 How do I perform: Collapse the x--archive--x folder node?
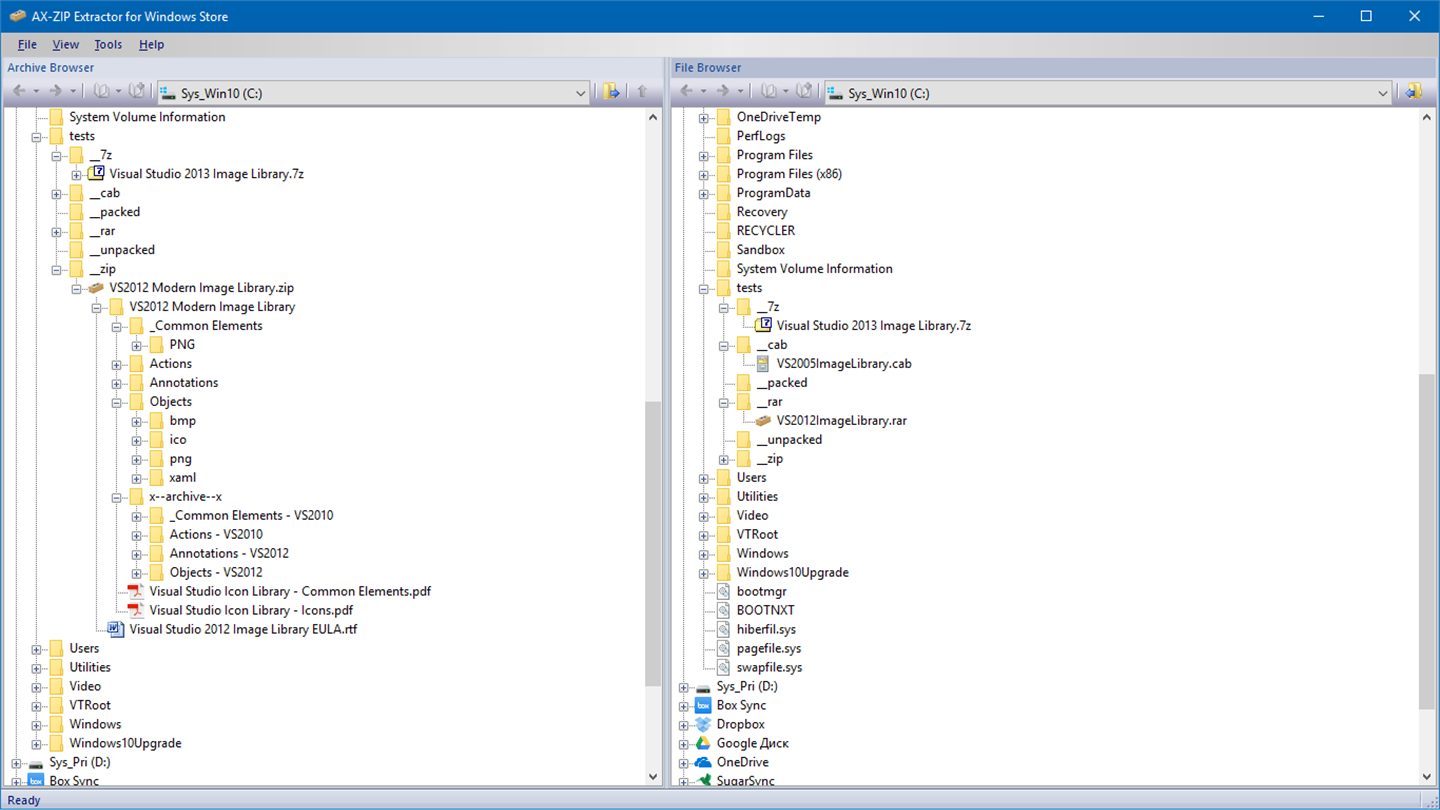coord(117,498)
